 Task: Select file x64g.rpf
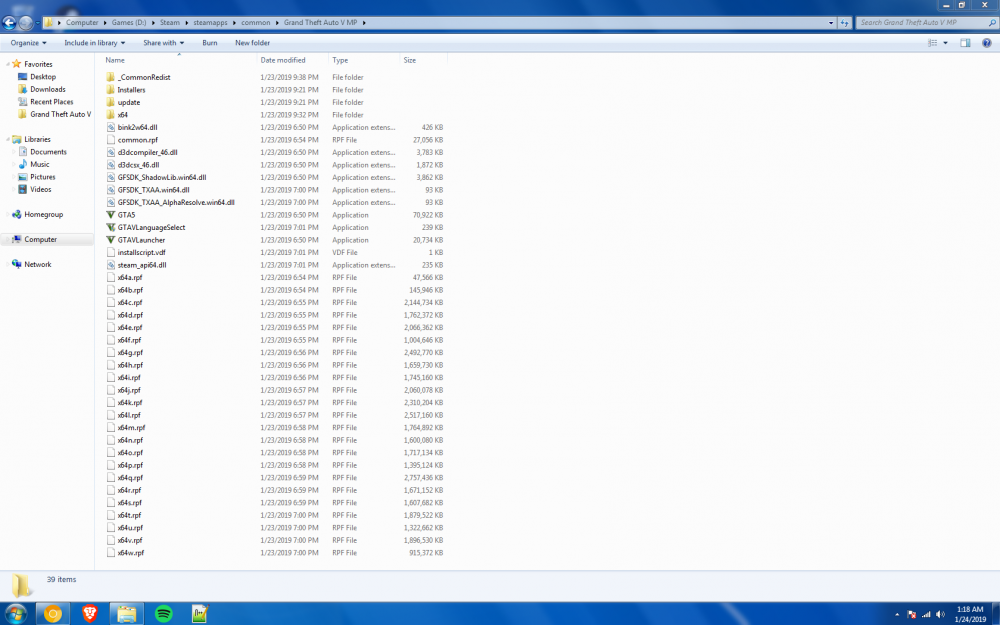(x=130, y=353)
